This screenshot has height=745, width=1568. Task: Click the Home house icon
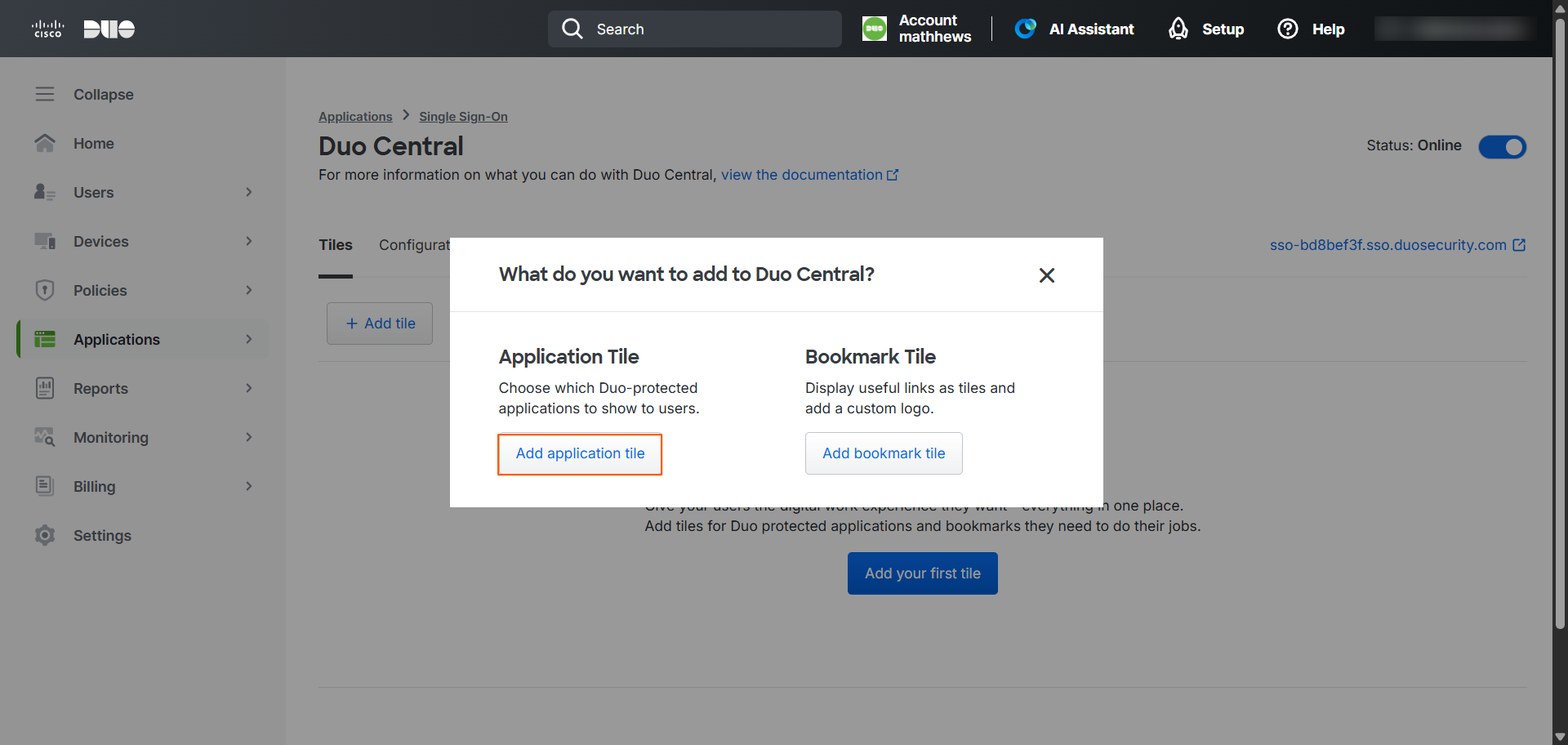tap(45, 143)
